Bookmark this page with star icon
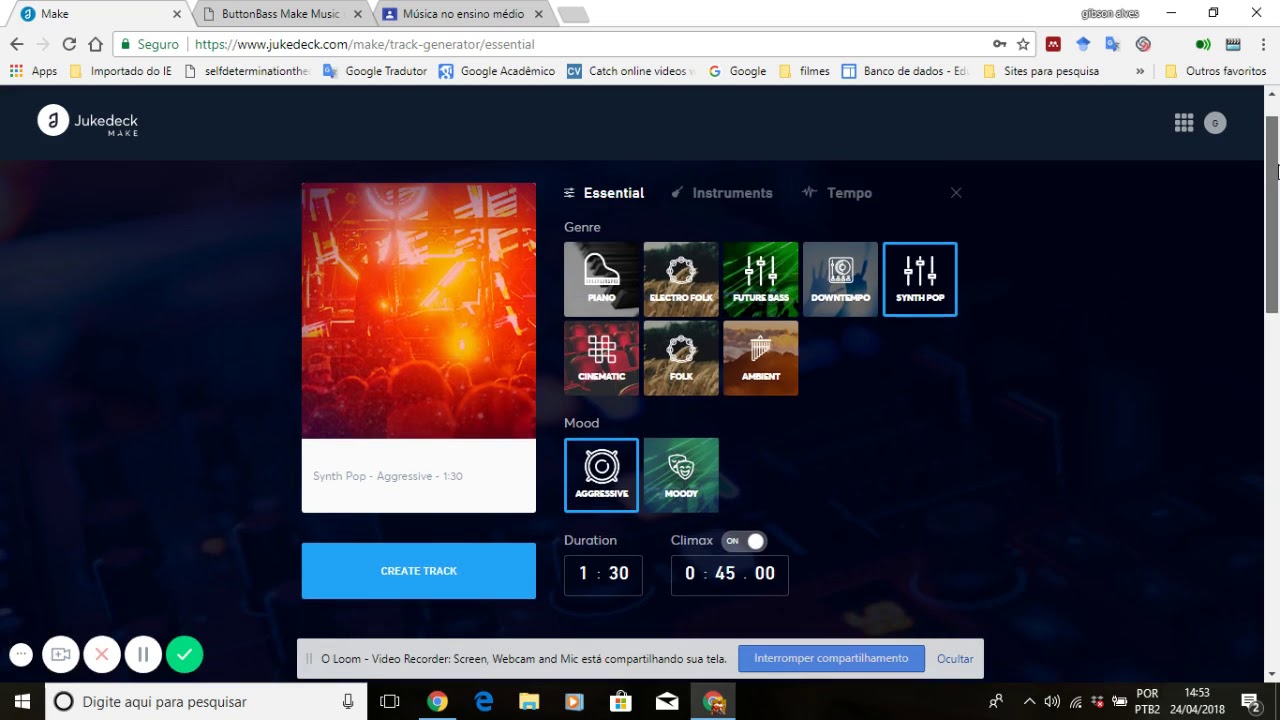1280x720 pixels. 1023,44
